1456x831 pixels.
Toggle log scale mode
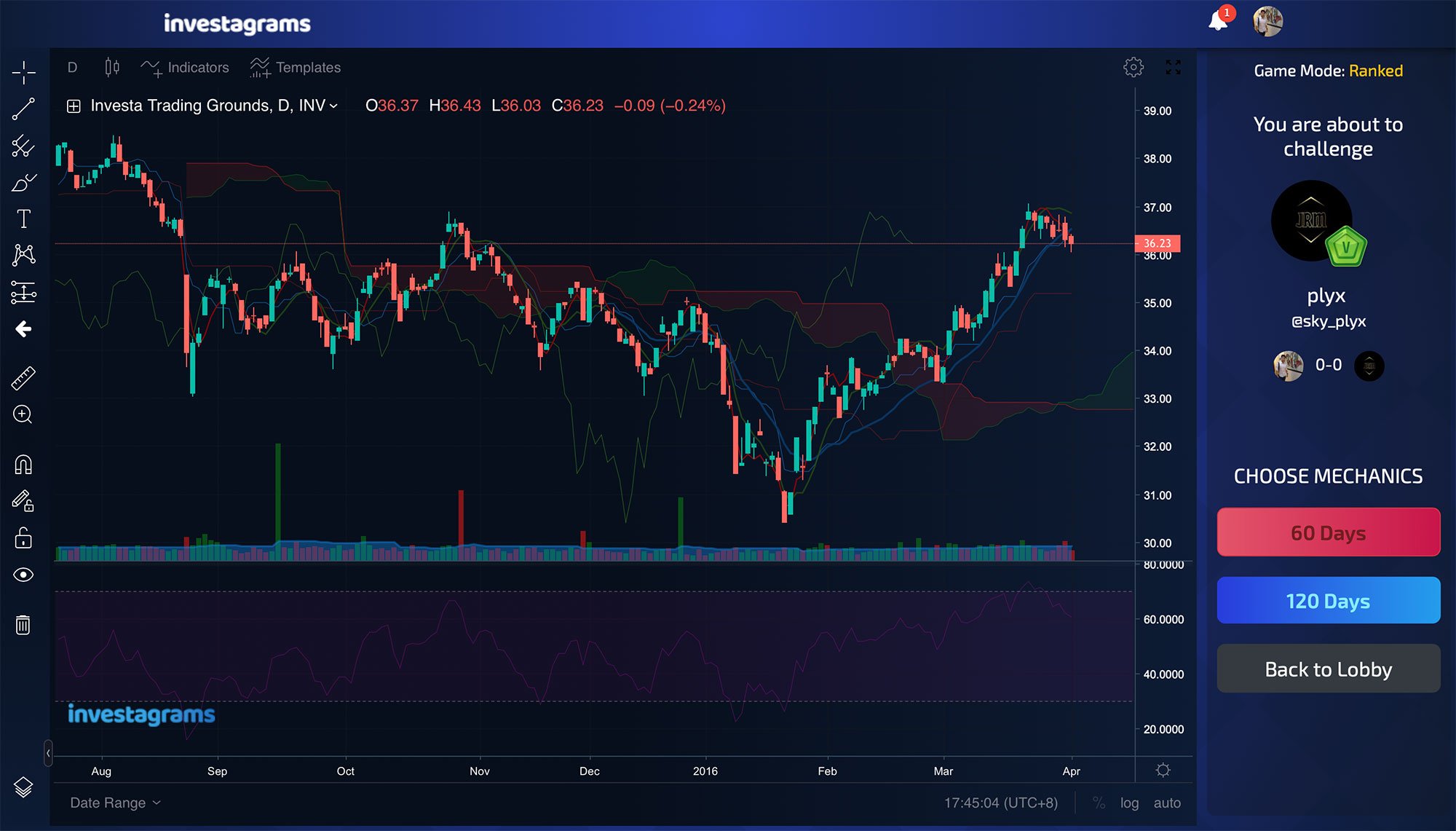click(1129, 803)
